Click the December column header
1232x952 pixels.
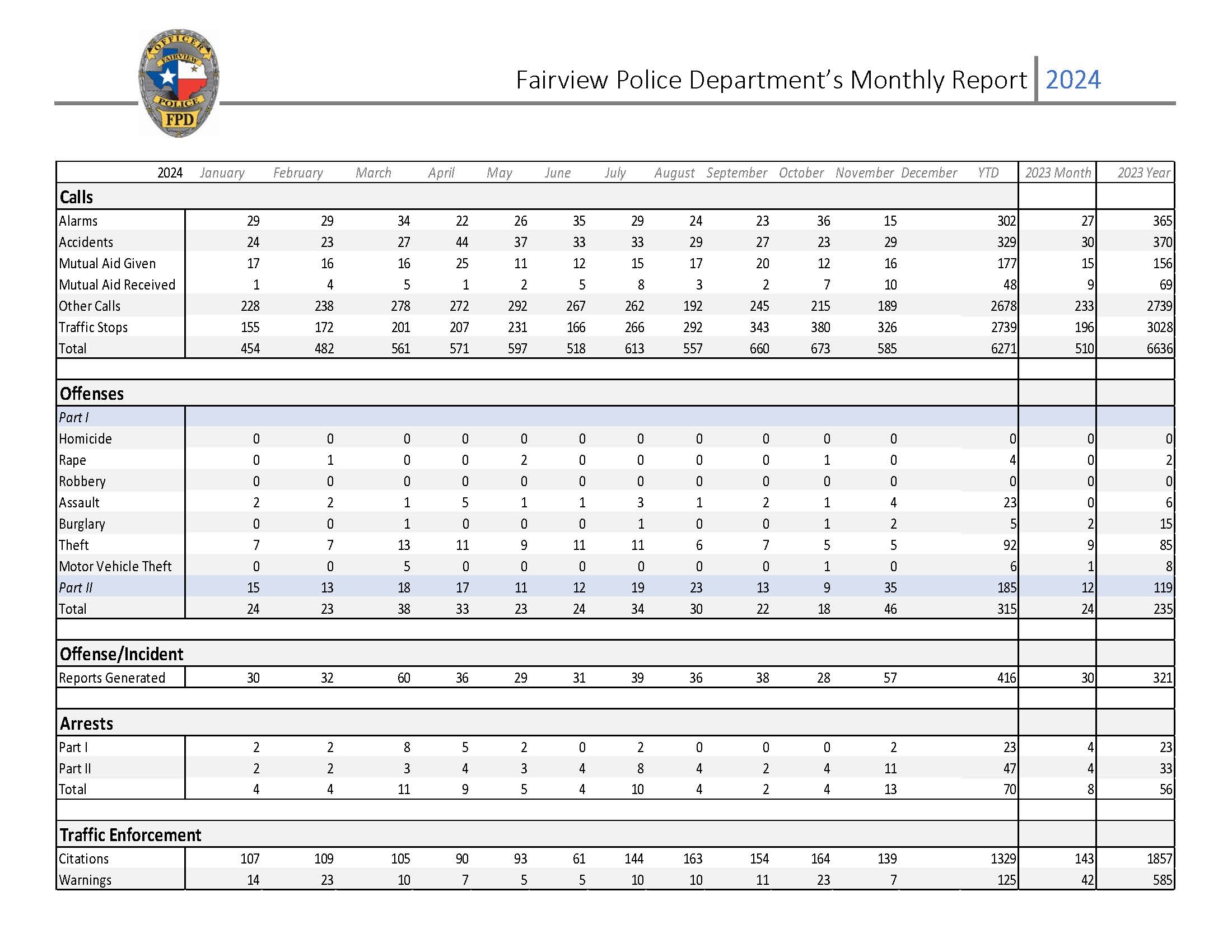tap(929, 172)
